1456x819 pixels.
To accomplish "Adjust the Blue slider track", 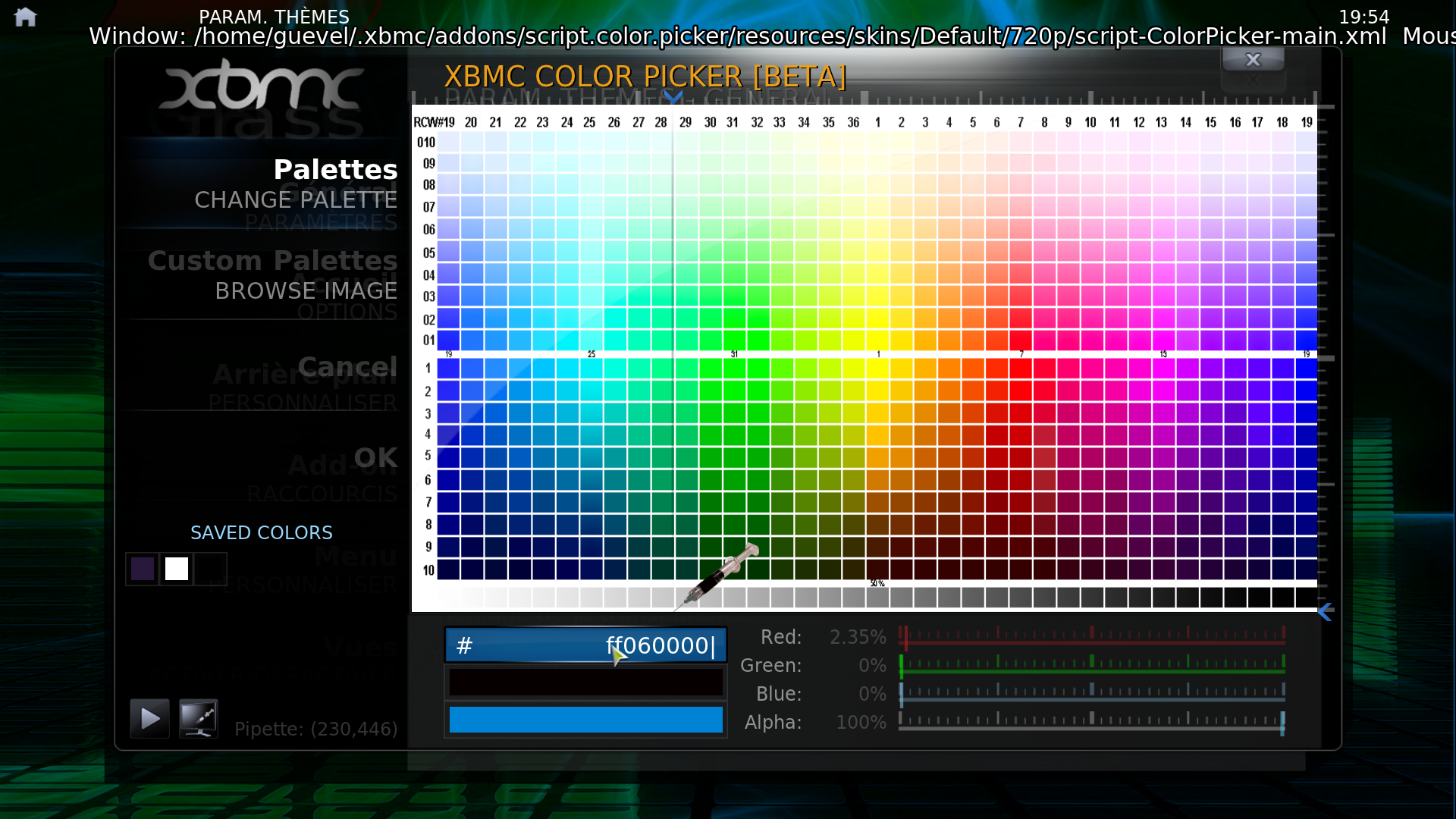I will pos(1092,693).
